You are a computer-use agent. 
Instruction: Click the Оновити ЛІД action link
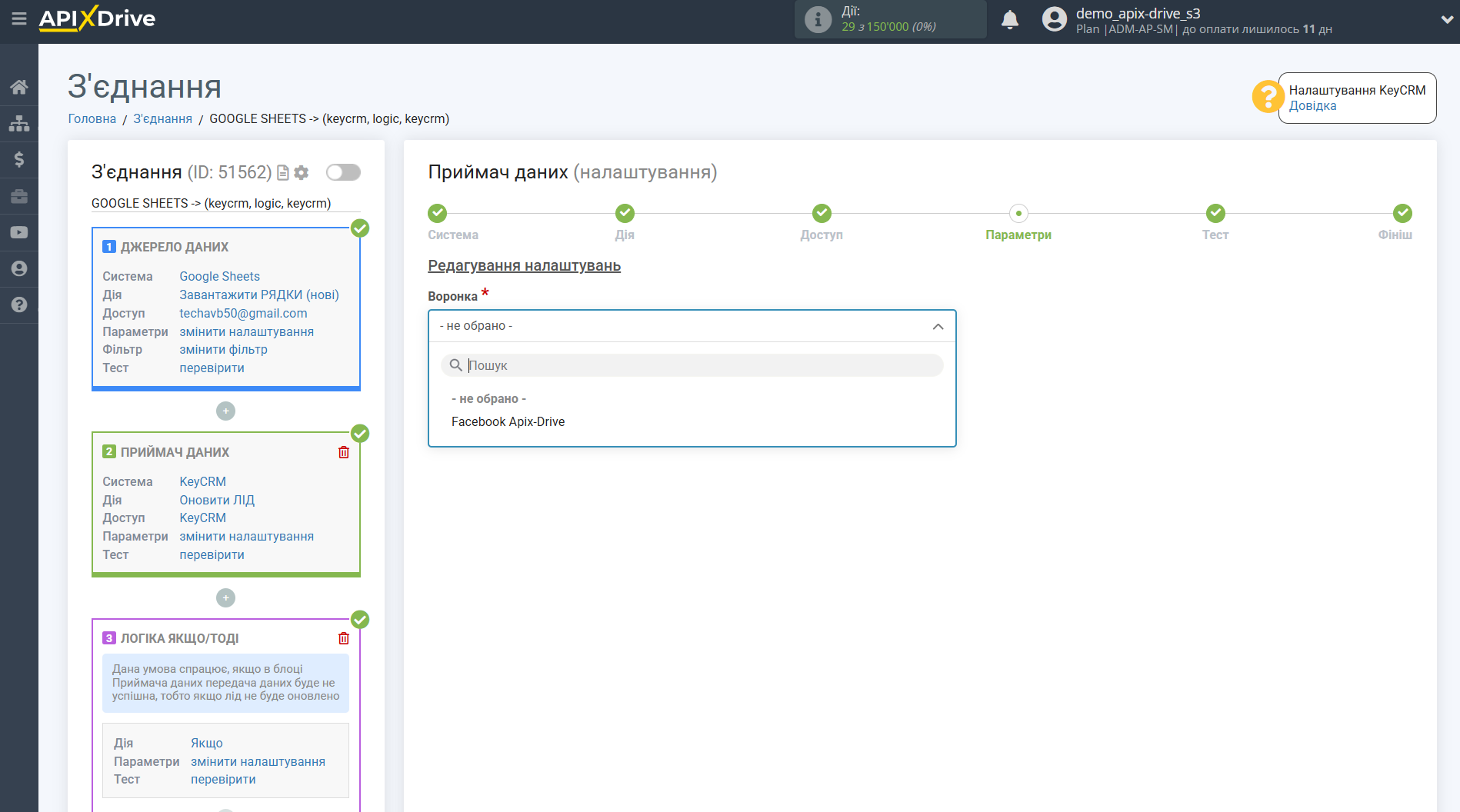pyautogui.click(x=217, y=500)
